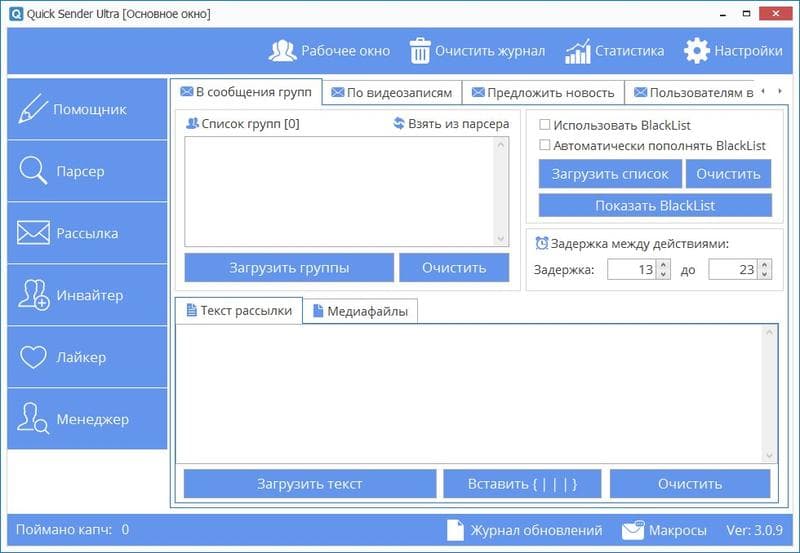The height and width of the screenshot is (553, 800).
Task: Minimize the Quick Sender Ultra window
Action: click(723, 14)
